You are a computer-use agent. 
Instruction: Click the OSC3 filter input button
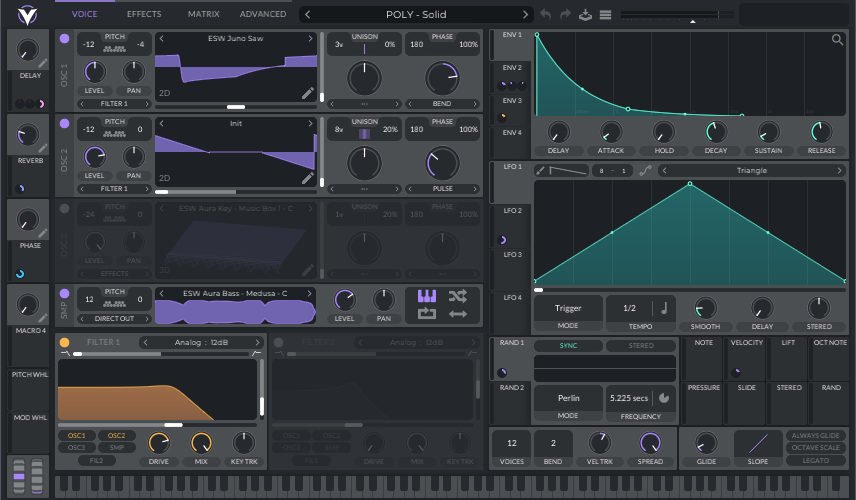click(78, 447)
